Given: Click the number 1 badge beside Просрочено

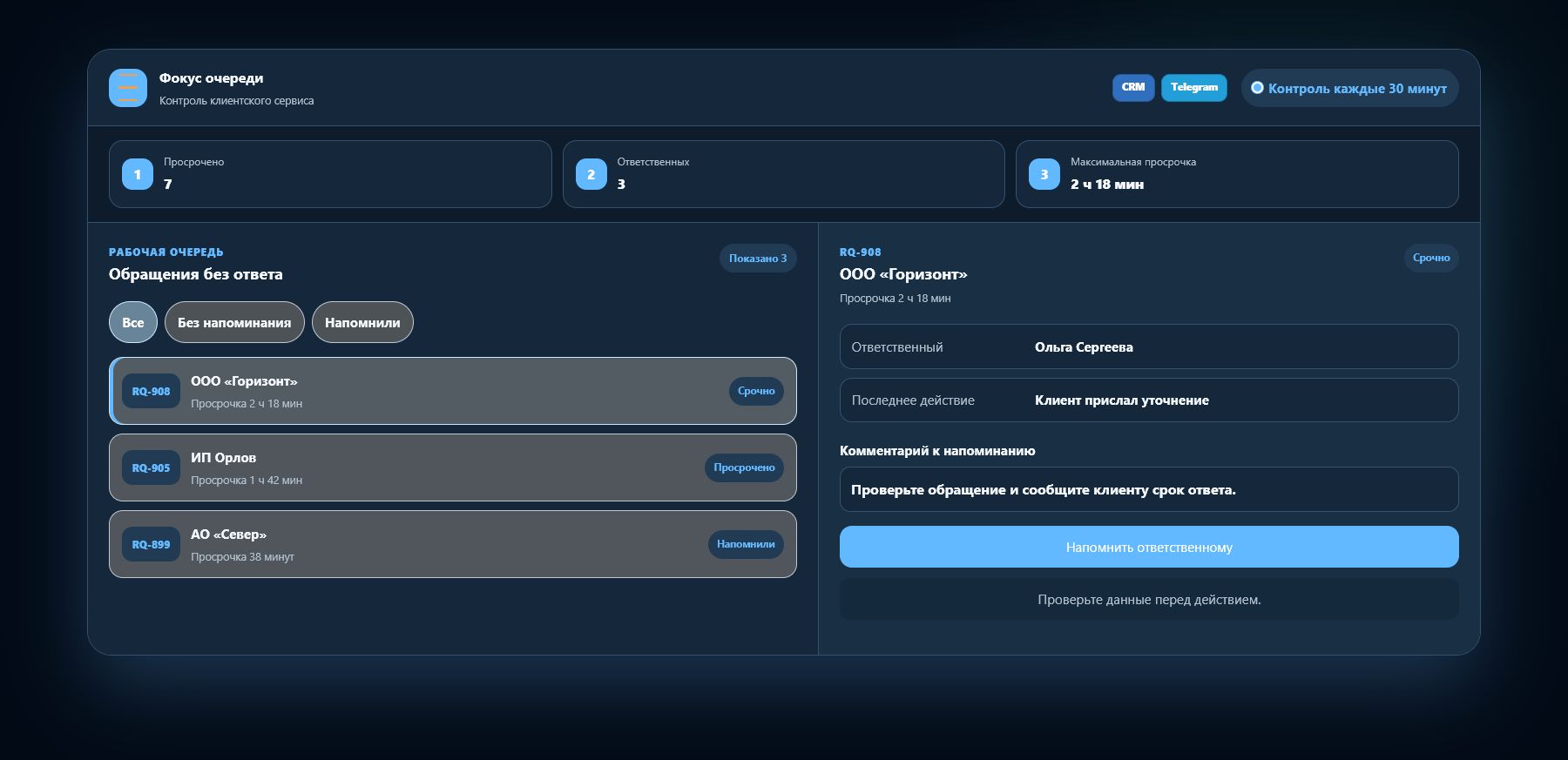Looking at the screenshot, I should (x=138, y=174).
